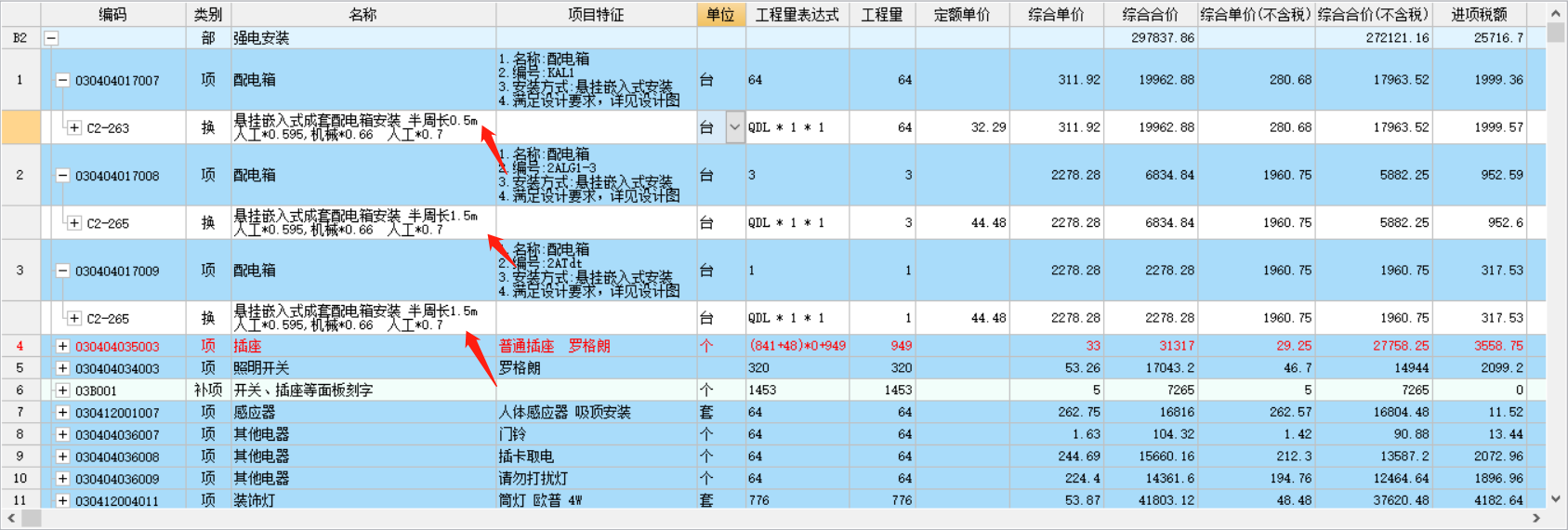Expand item 030404034003 照明开关

[62, 368]
